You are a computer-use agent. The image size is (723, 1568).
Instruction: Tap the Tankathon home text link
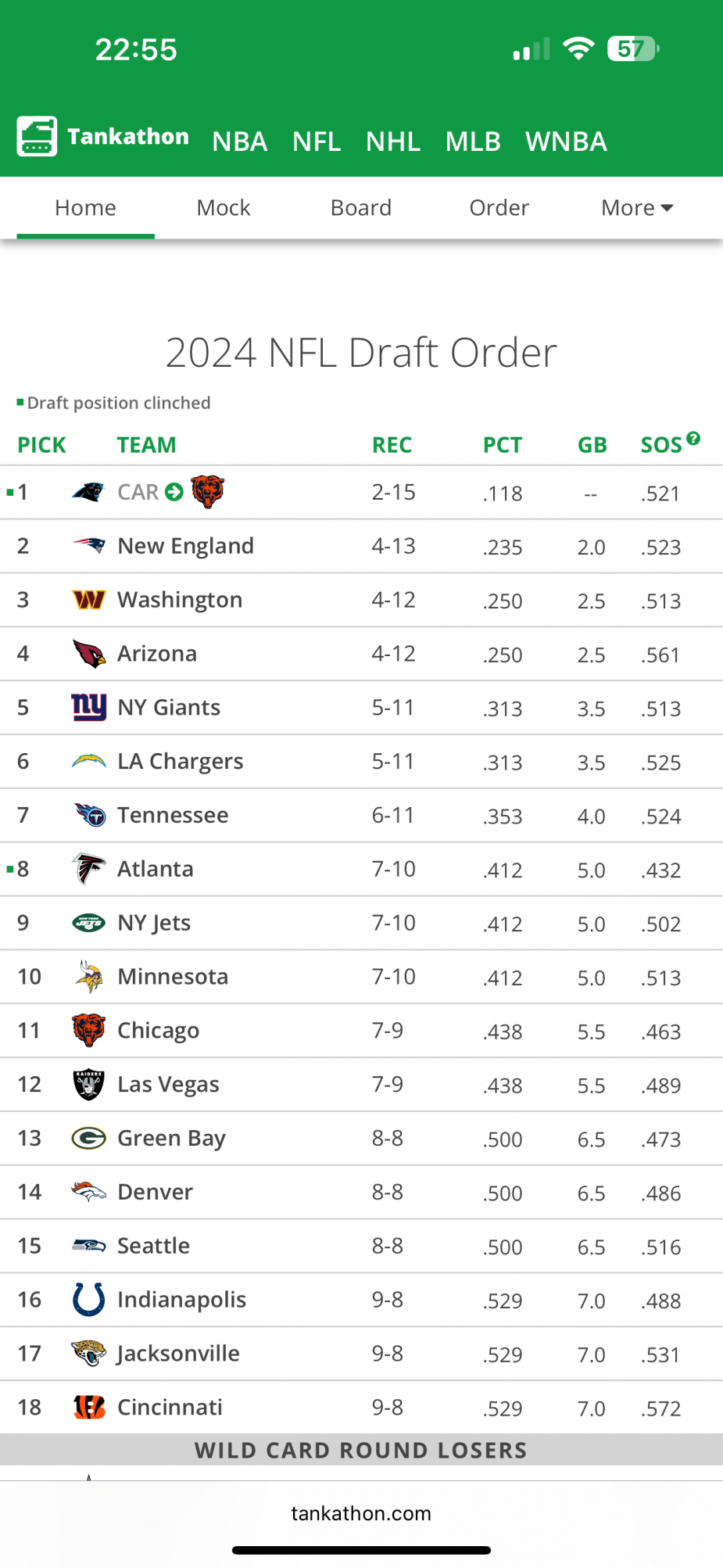[x=128, y=137]
